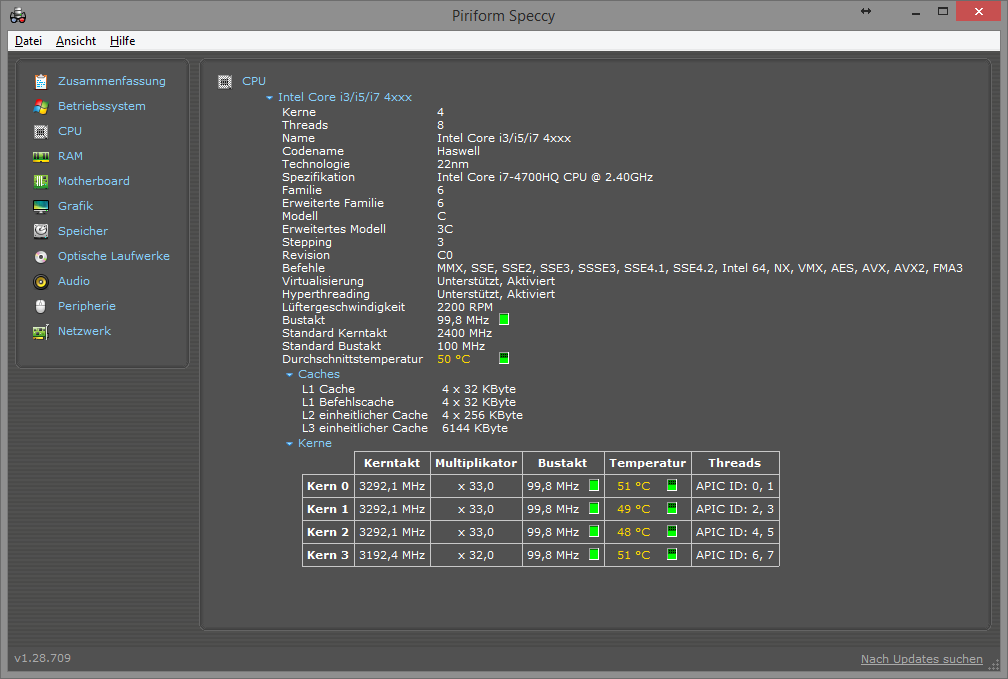Collapse the Kerne section
This screenshot has width=1008, height=679.
pyautogui.click(x=290, y=444)
